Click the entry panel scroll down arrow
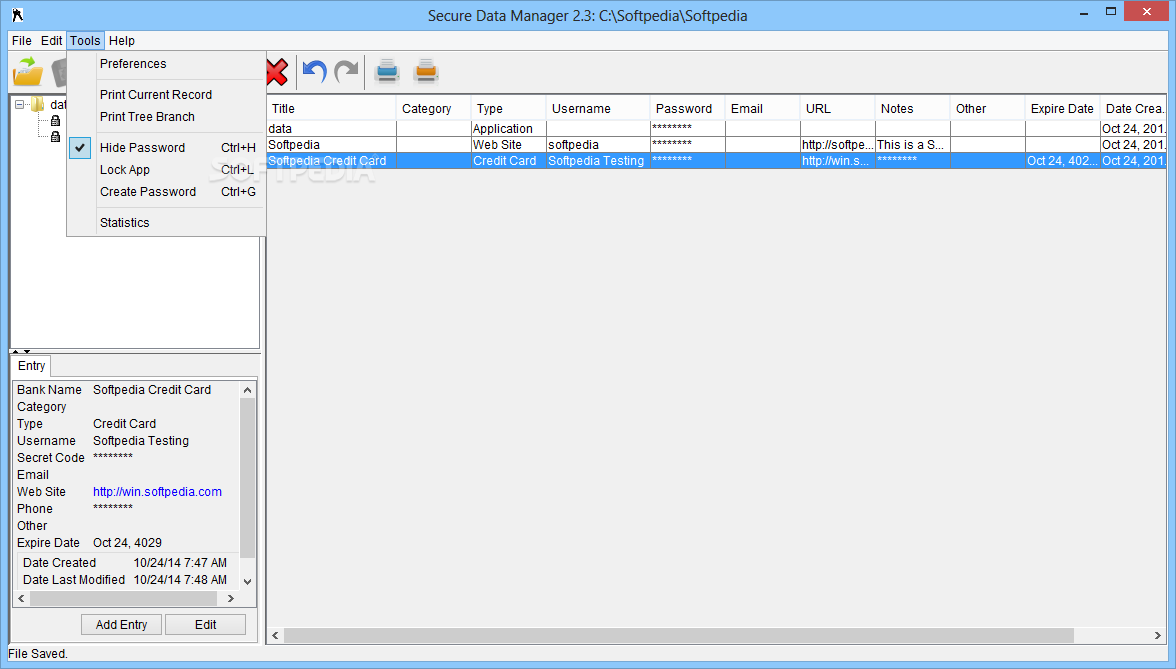 coord(248,581)
